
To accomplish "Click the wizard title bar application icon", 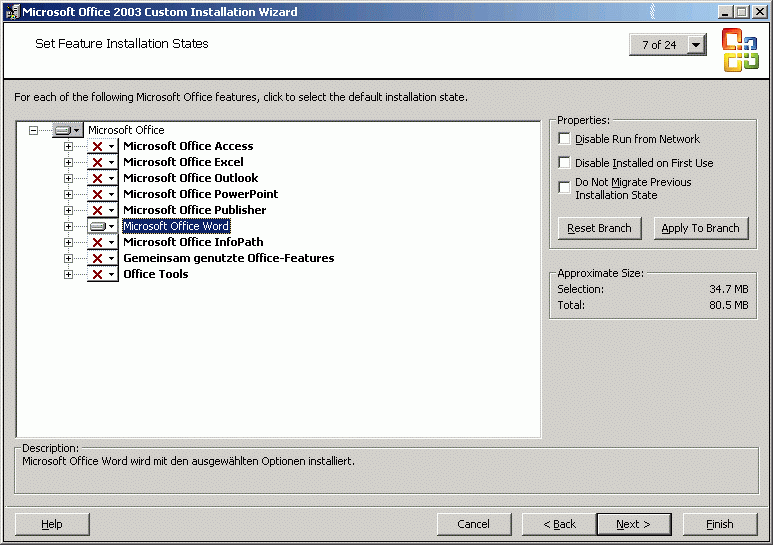I will point(12,12).
